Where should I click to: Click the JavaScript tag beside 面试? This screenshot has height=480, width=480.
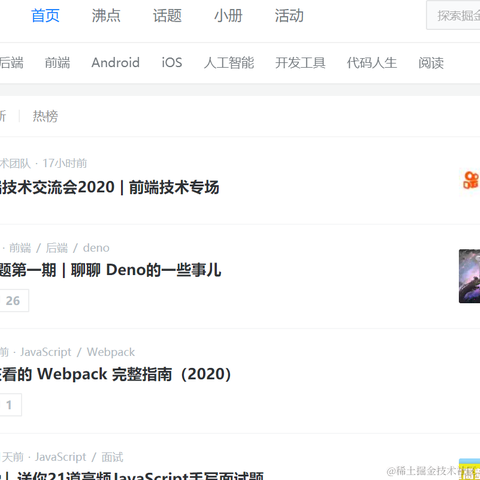[x=61, y=457]
